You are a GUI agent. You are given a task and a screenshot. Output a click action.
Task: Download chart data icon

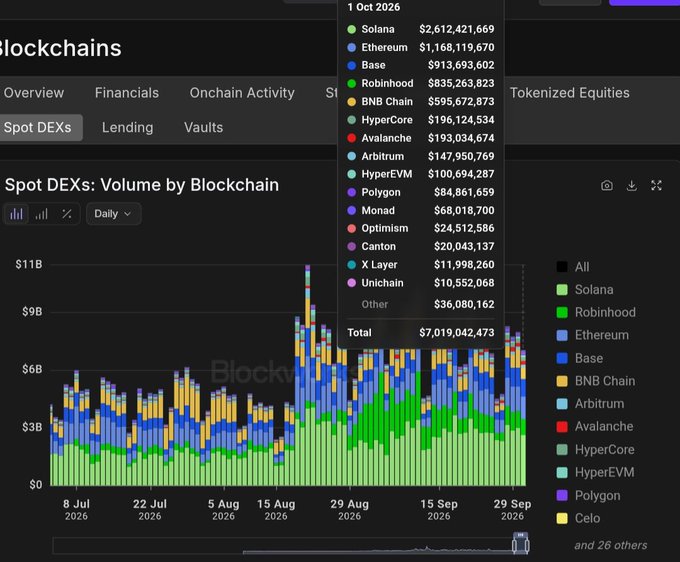(632, 186)
